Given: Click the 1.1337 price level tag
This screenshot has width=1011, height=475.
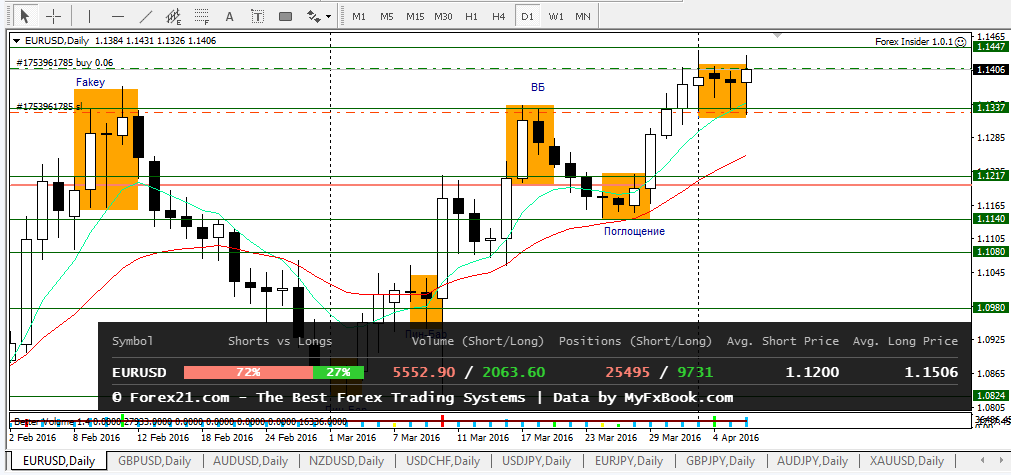Looking at the screenshot, I should pyautogui.click(x=991, y=107).
